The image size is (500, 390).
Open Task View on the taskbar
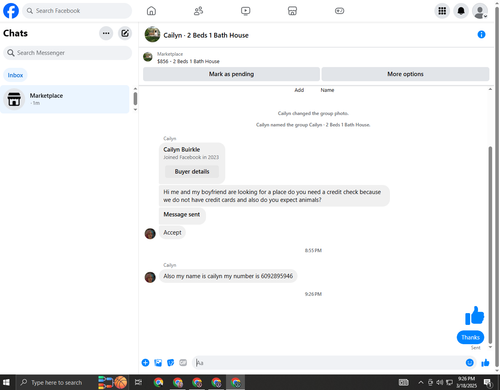point(138,382)
